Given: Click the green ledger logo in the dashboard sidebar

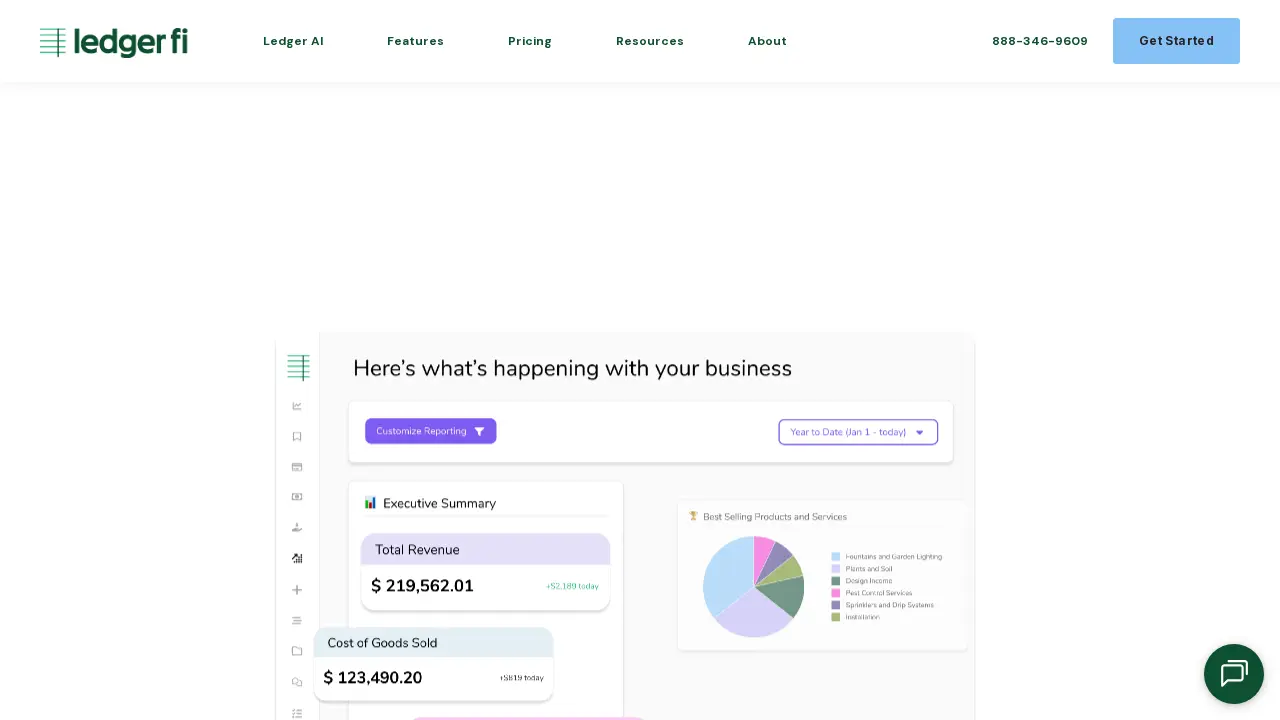Looking at the screenshot, I should pyautogui.click(x=298, y=368).
